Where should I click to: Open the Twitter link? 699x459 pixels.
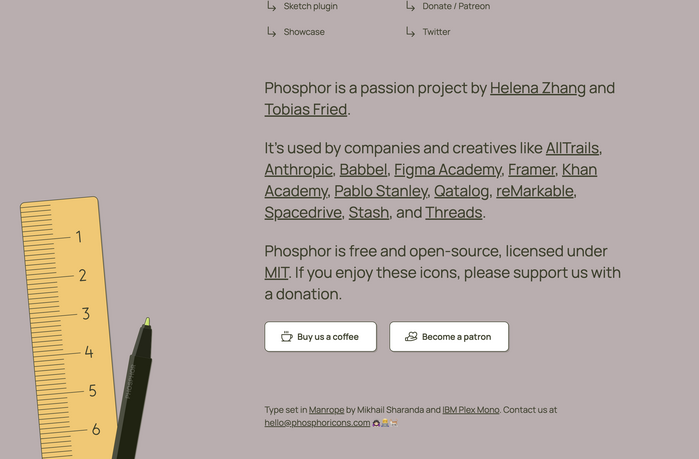click(436, 32)
